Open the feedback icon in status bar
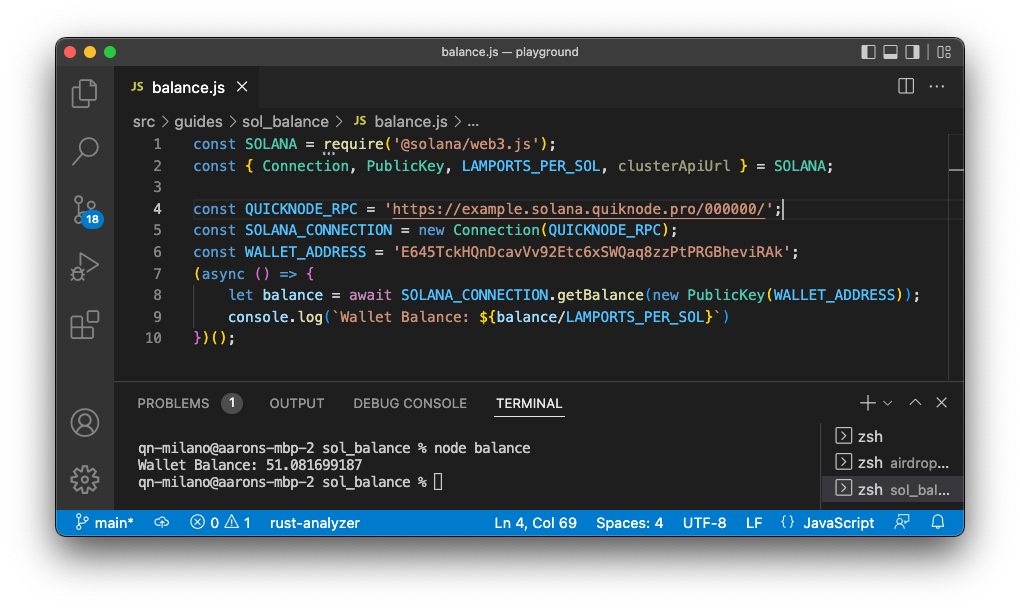 click(x=902, y=522)
